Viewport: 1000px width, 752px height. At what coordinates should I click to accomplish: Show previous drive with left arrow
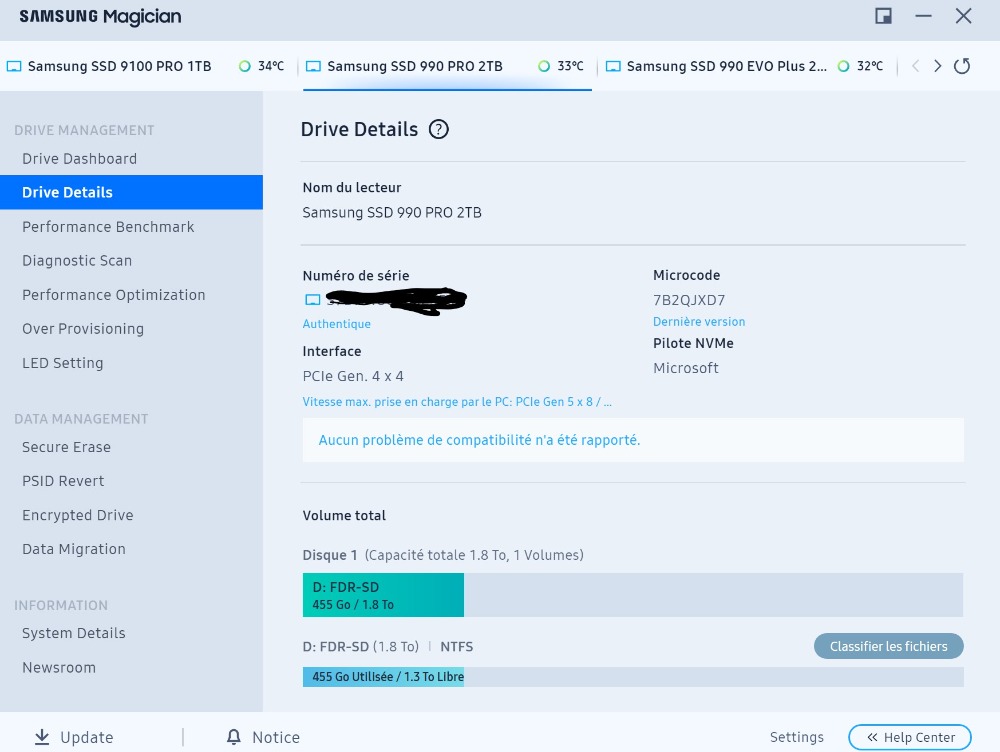(x=914, y=66)
